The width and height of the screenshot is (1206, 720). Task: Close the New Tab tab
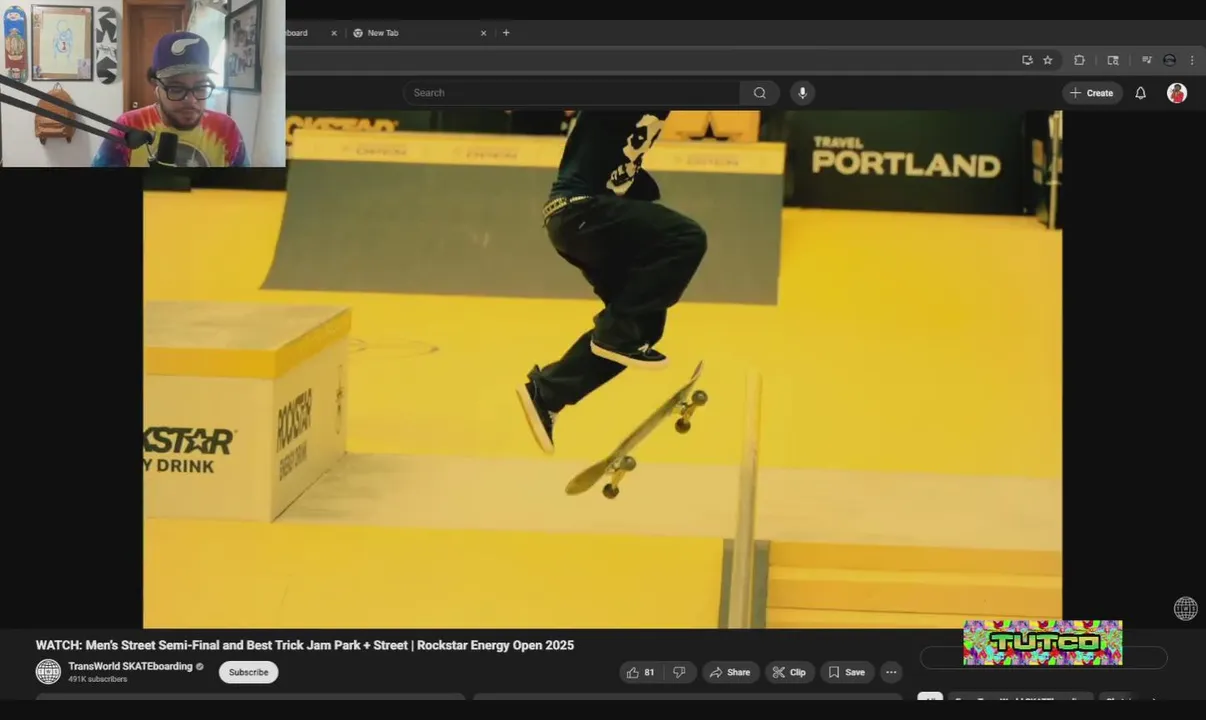coord(484,33)
